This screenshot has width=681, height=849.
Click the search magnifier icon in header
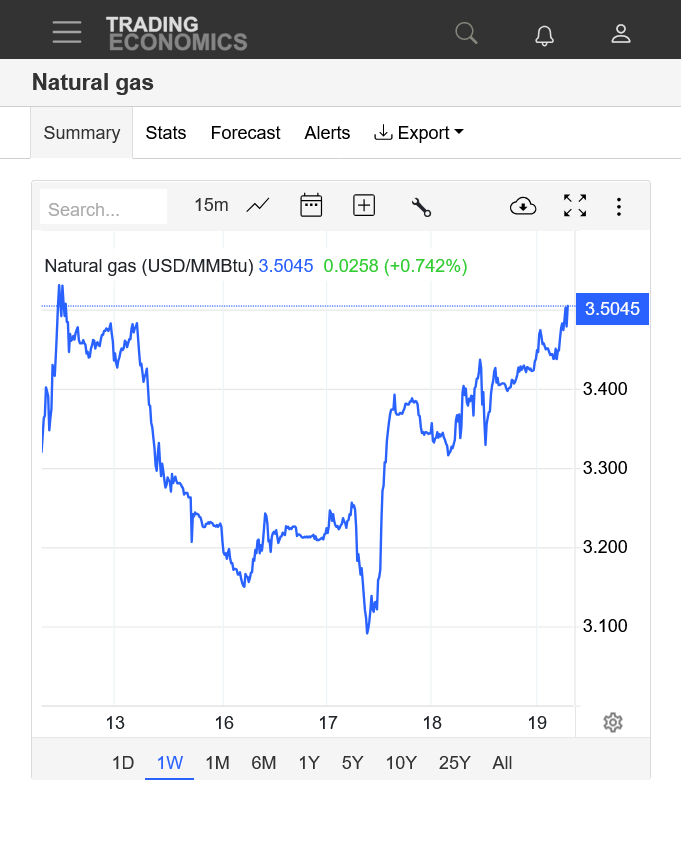coord(466,34)
